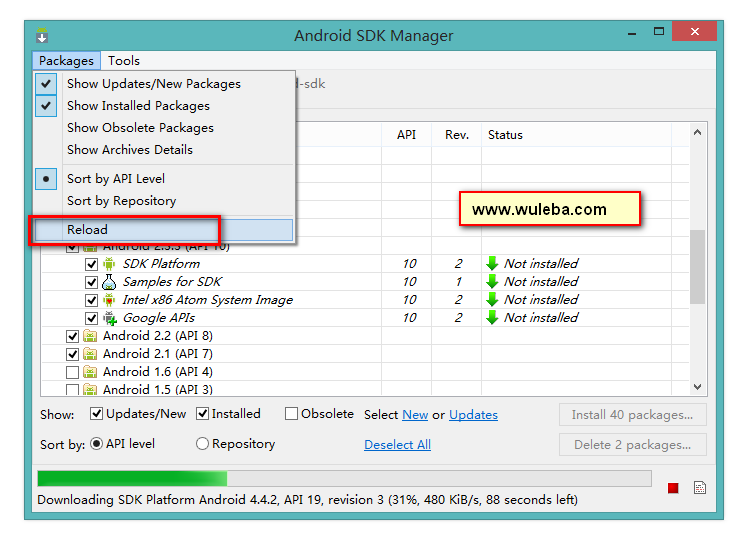The image size is (745, 542).
Task: Select the Google APIs row name
Action: pyautogui.click(x=159, y=318)
